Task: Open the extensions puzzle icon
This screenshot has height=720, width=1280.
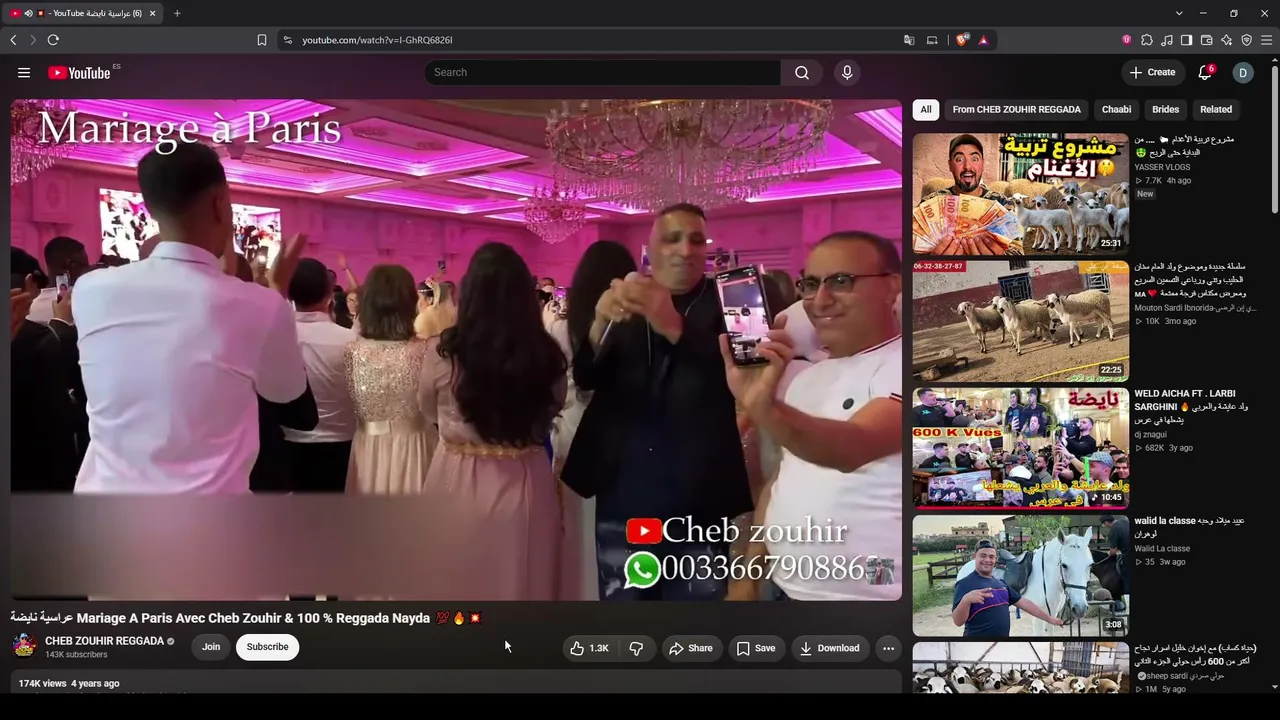Action: 1147,40
